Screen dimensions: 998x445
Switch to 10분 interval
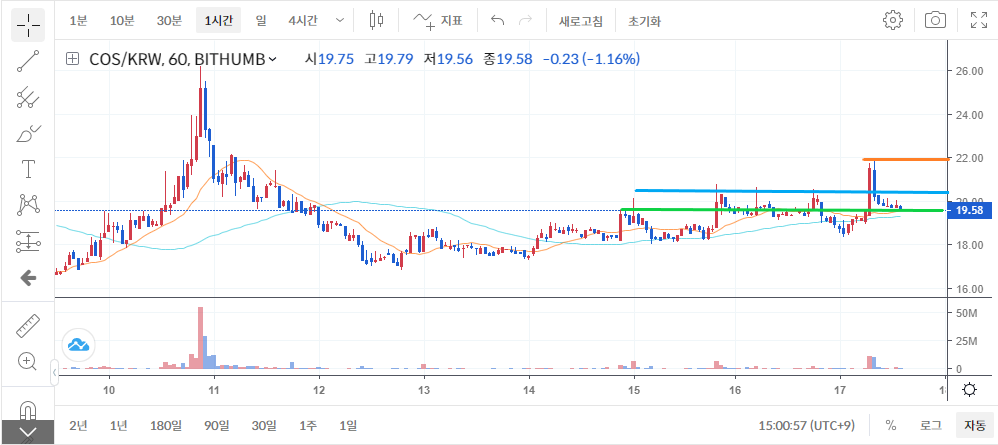(x=122, y=21)
